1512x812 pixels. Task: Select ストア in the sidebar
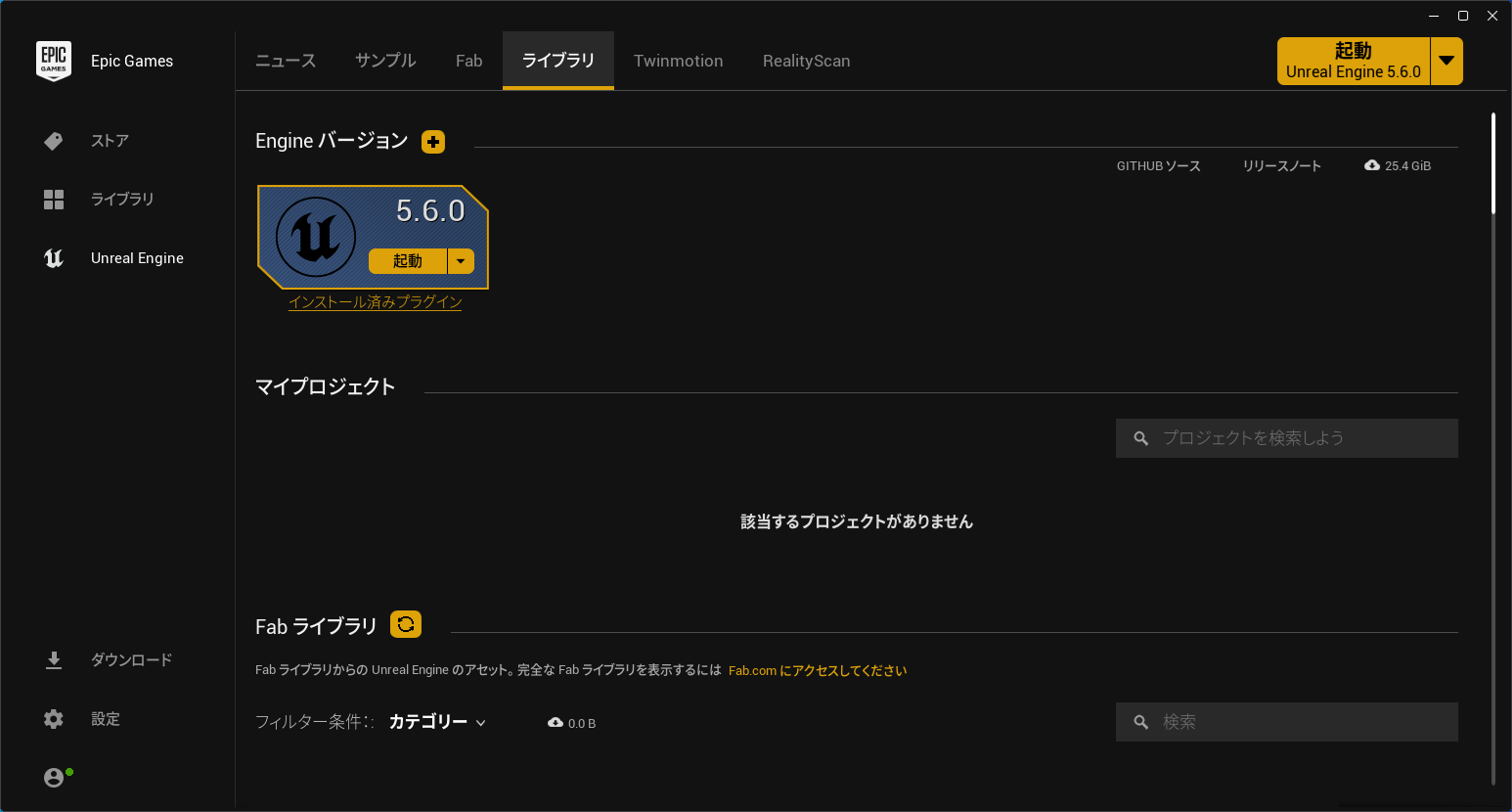pos(110,141)
